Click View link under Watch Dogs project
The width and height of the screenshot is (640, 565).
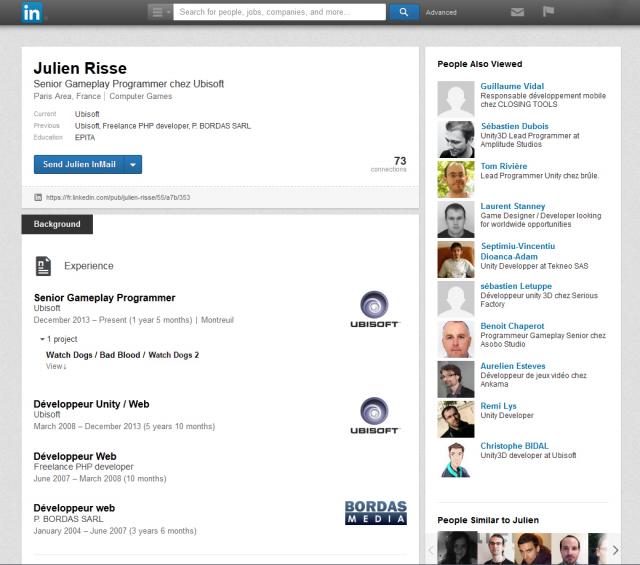(x=56, y=366)
